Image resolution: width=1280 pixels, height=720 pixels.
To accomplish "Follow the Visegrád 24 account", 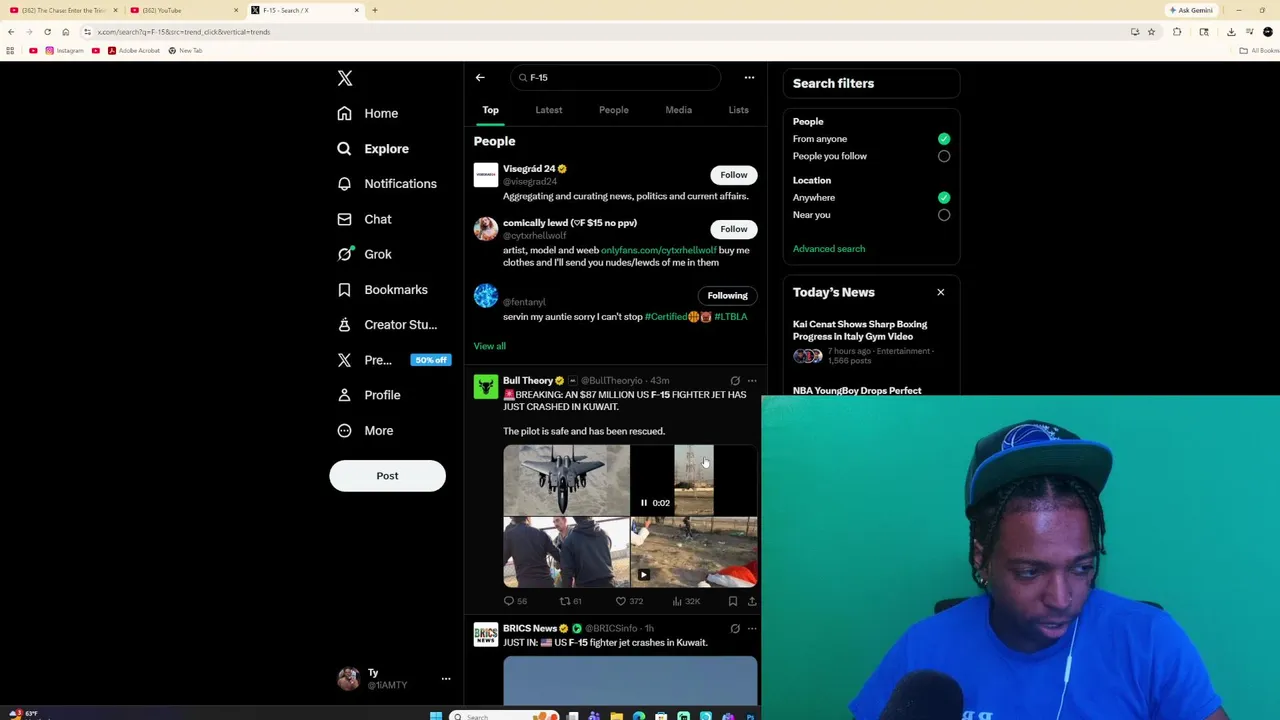I will coord(733,175).
